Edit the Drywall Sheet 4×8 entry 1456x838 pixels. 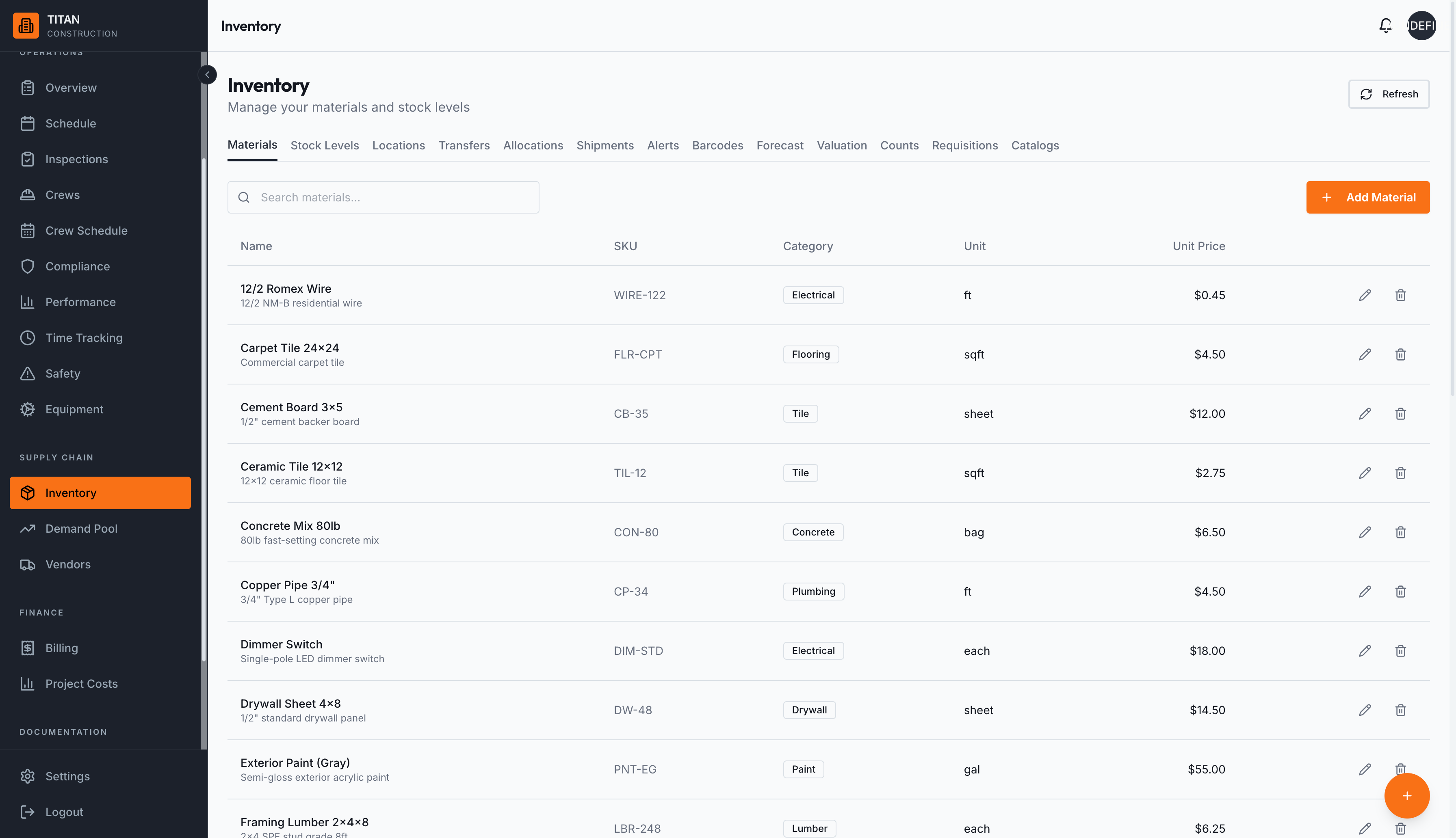point(1365,710)
